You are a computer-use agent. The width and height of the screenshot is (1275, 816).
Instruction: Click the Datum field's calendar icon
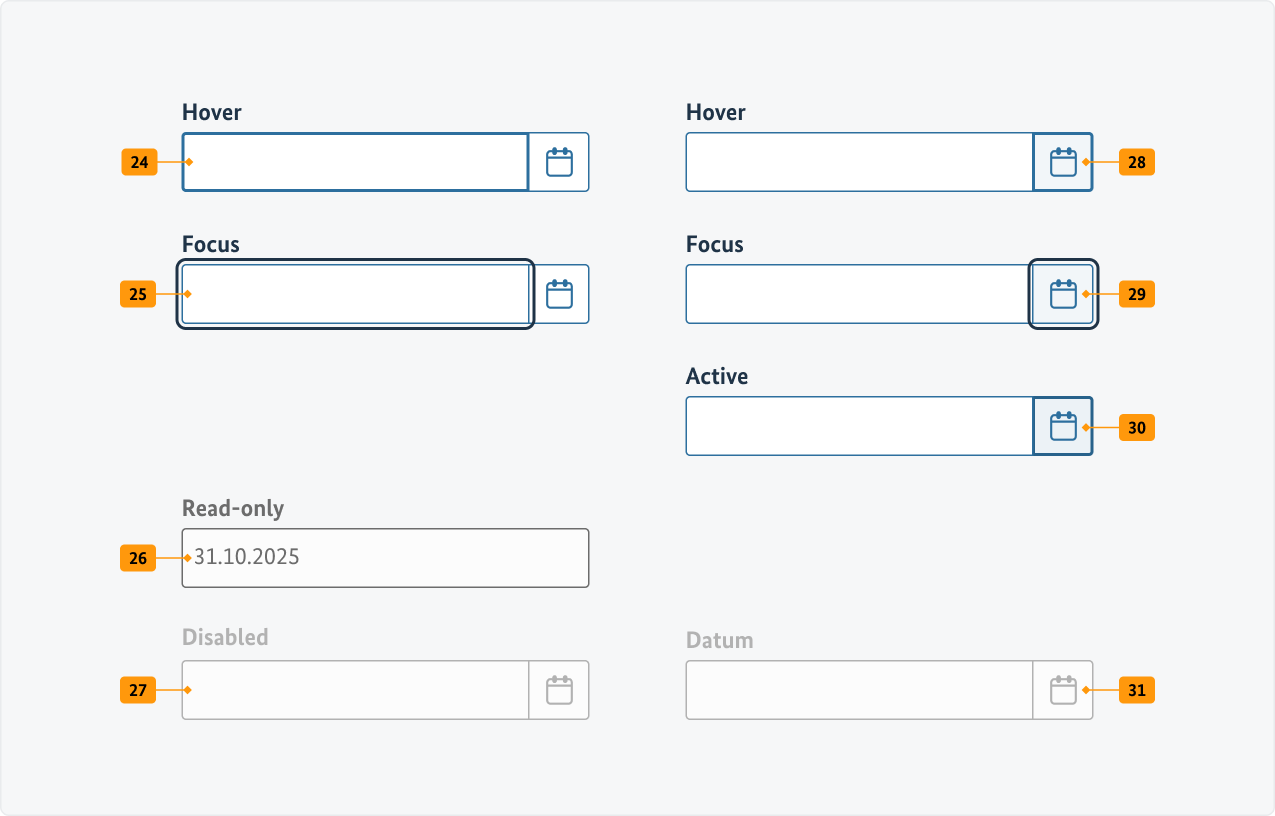1062,690
